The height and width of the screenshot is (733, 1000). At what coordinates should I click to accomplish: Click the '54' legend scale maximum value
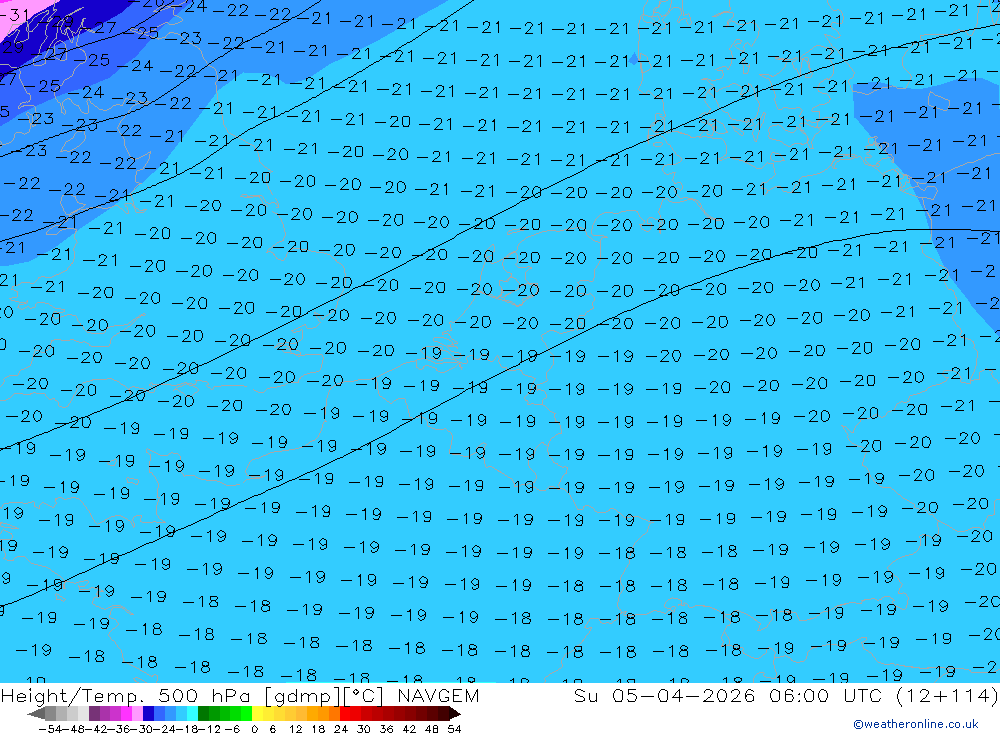coord(454,729)
